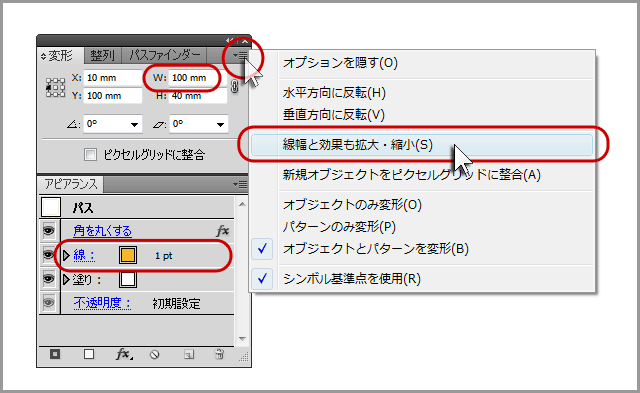Clear appearance using the no-symbol icon

tap(154, 355)
